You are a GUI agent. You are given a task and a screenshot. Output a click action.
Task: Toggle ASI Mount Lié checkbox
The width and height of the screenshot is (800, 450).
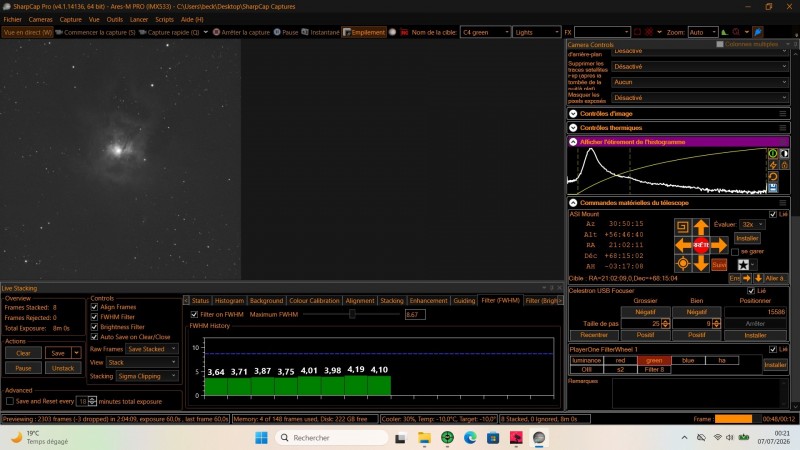(772, 214)
